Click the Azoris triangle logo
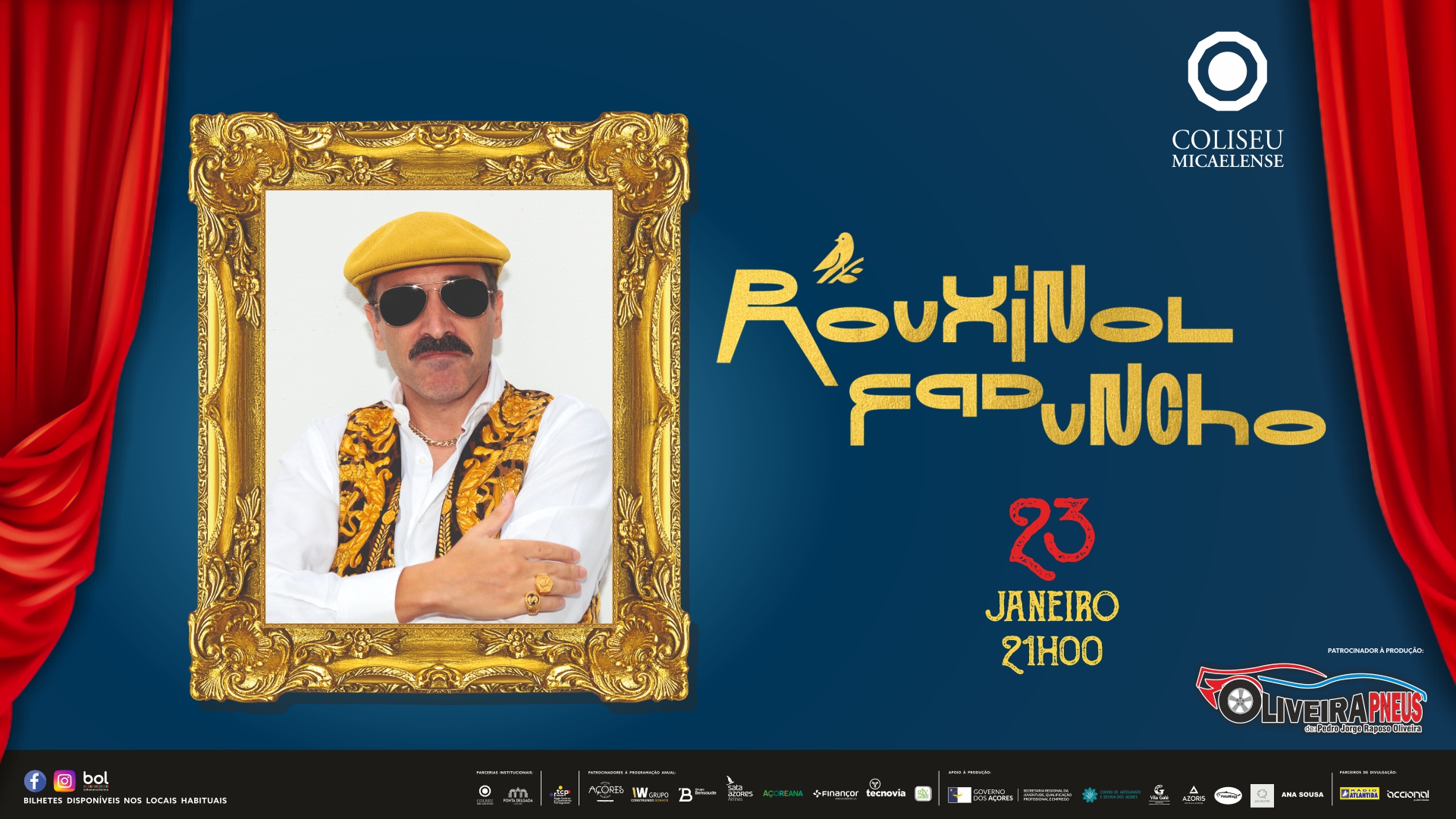Viewport: 1456px width, 819px height. click(1194, 793)
